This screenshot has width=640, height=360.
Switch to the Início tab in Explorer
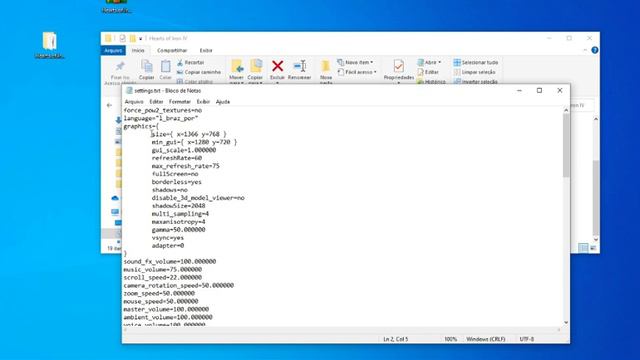coord(138,51)
